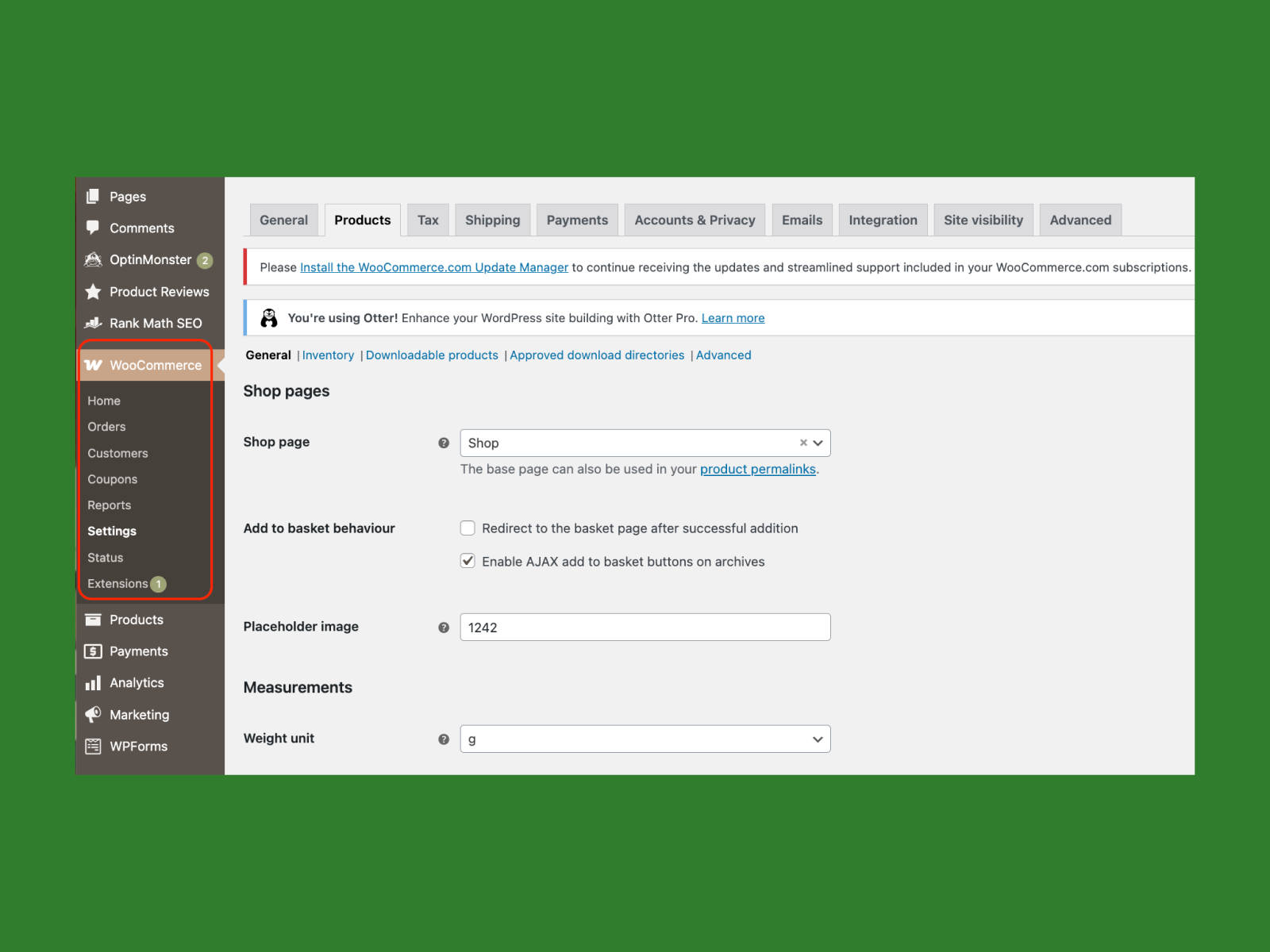Follow the product permalinks link

tap(757, 469)
